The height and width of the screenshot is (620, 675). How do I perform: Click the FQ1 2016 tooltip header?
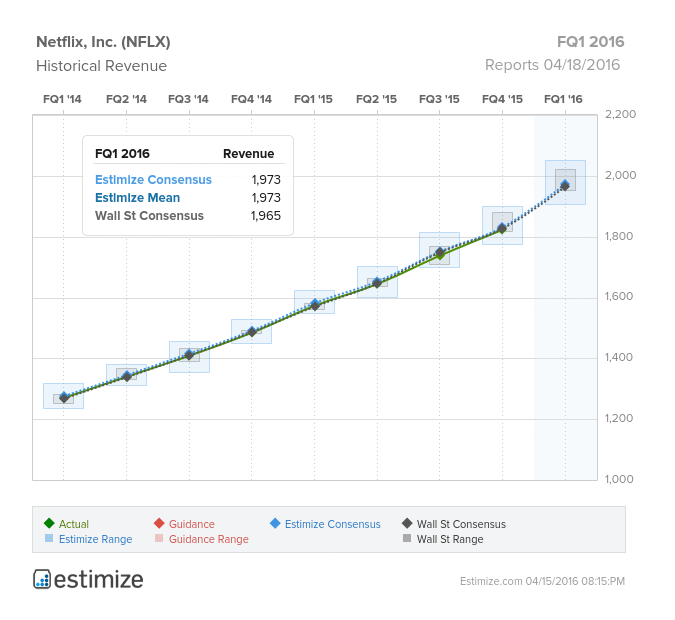point(122,154)
